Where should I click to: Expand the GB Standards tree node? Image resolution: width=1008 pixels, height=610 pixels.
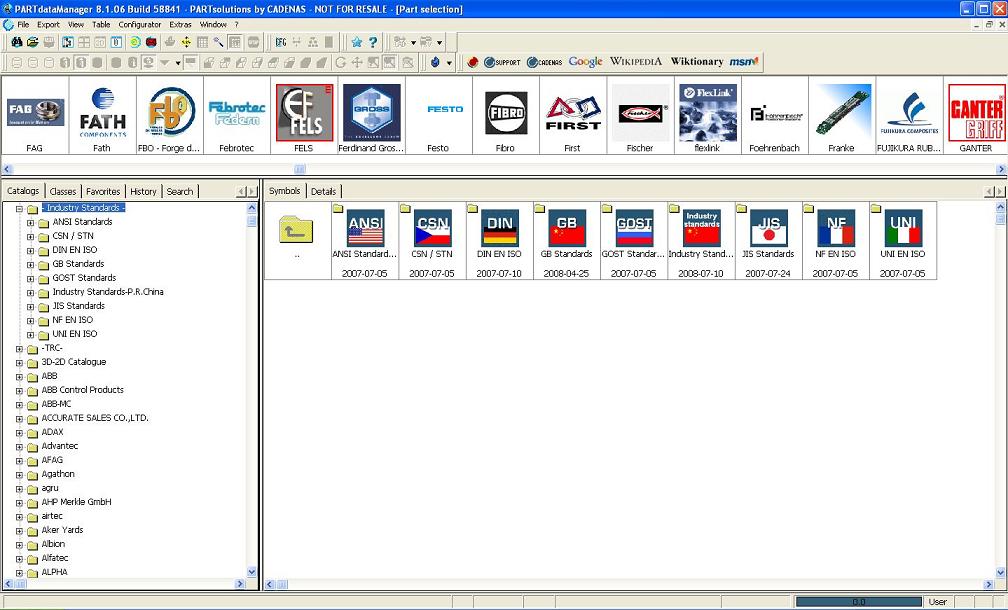(x=30, y=265)
